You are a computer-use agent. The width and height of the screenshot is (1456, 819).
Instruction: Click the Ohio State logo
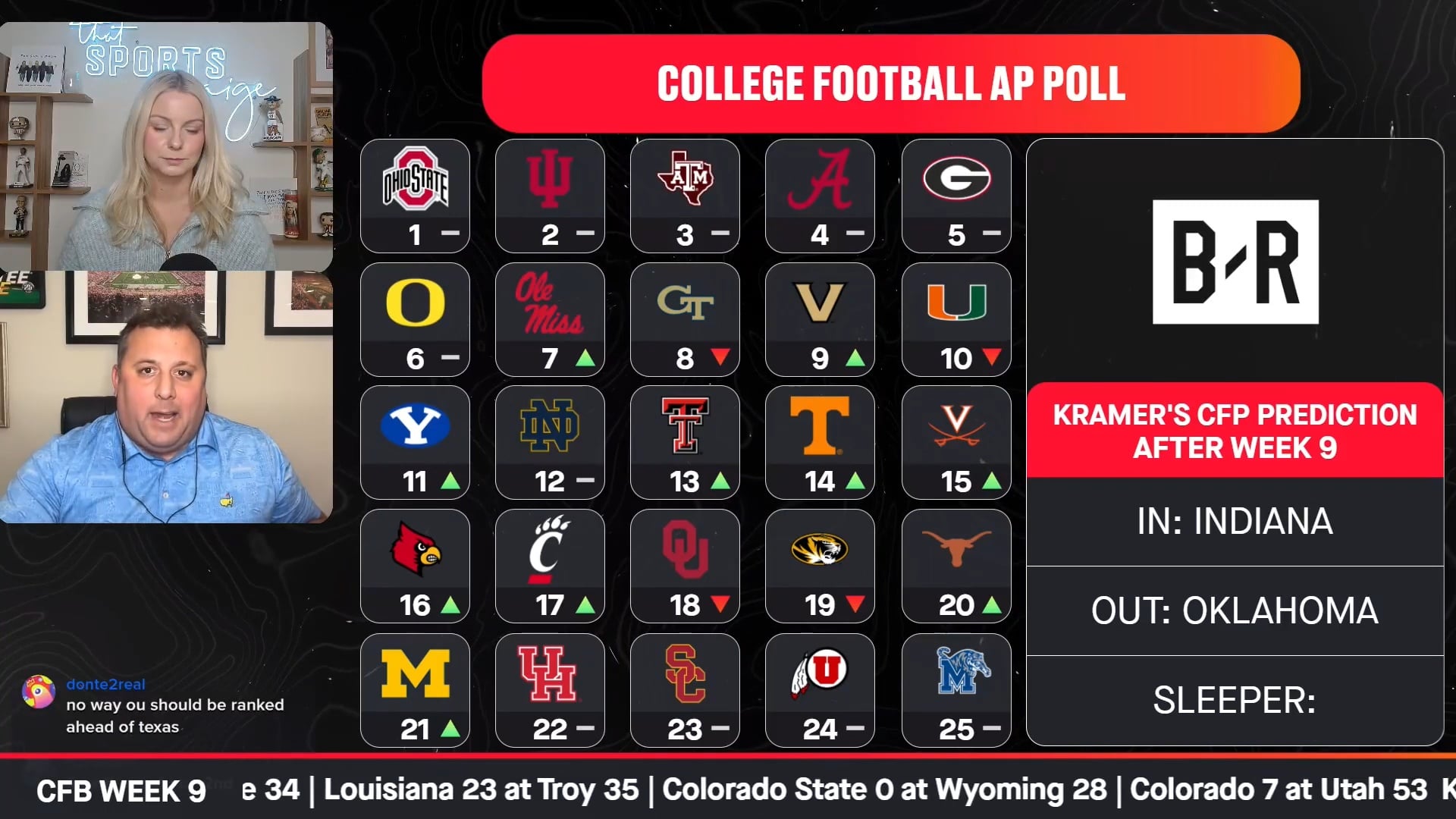(x=415, y=179)
